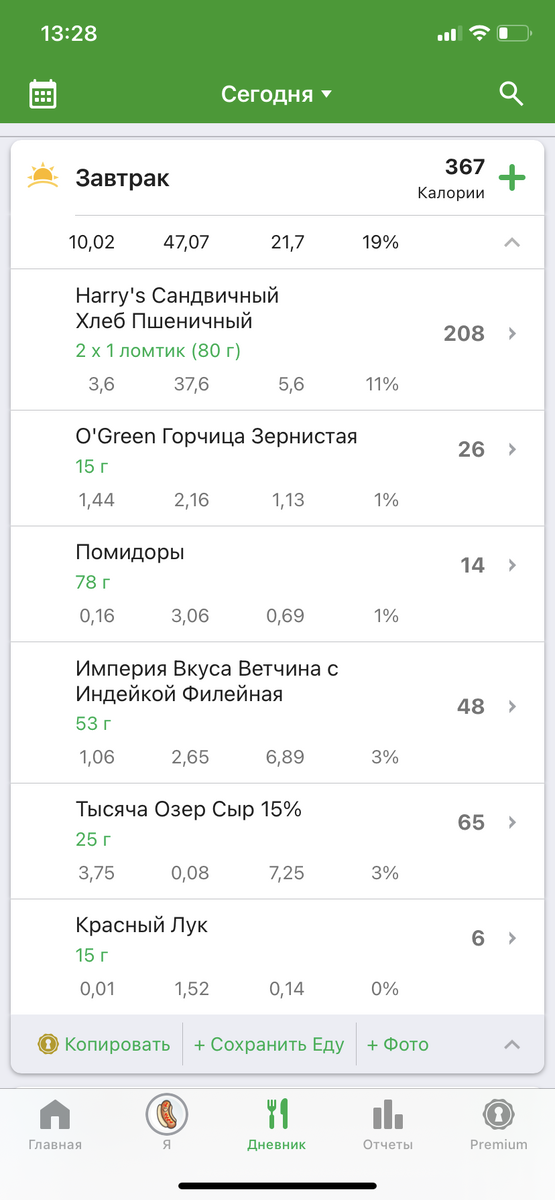This screenshot has height=1200, width=555.
Task: Open the Помидоры food entry
Action: click(278, 585)
